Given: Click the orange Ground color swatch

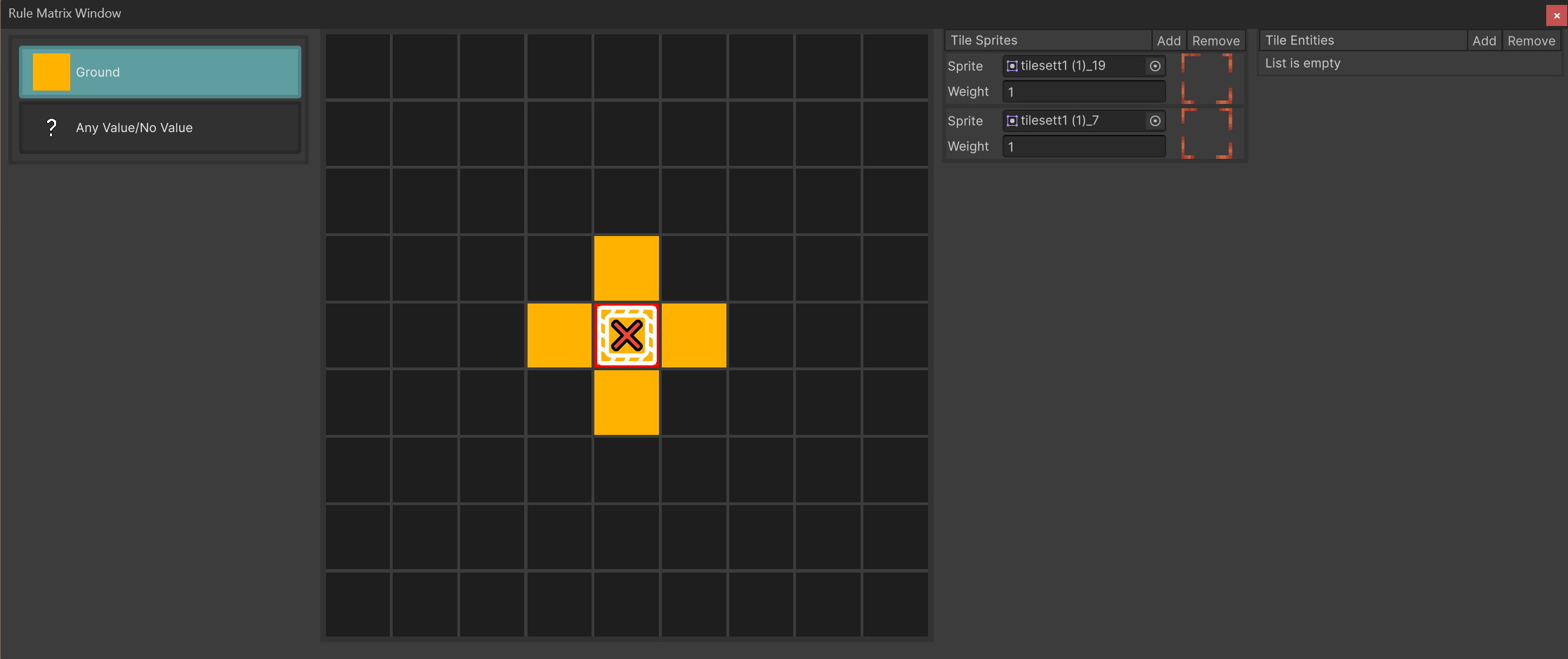Looking at the screenshot, I should 50,71.
